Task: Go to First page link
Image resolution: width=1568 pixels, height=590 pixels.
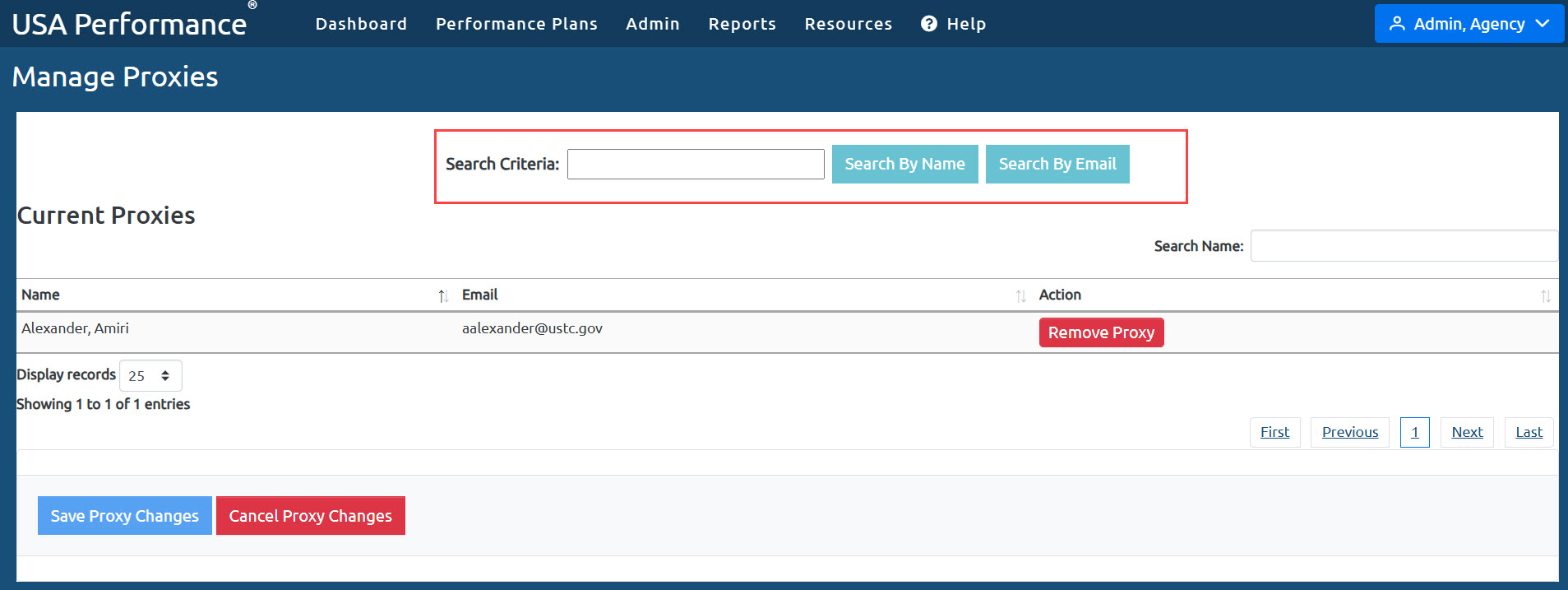Action: click(1274, 432)
